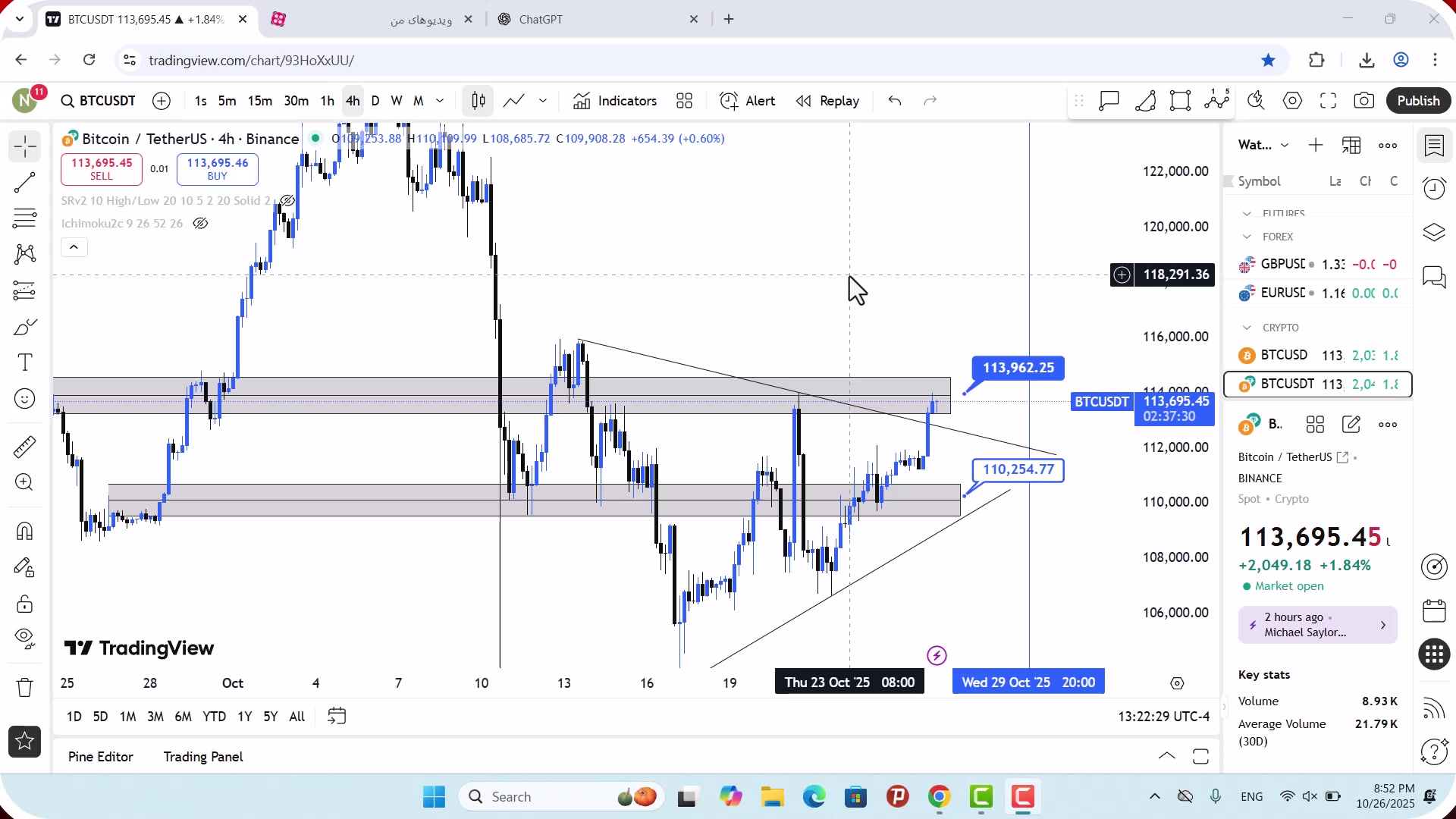Toggle visibility of SRv2 indicator
The width and height of the screenshot is (1456, 819).
click(x=287, y=201)
